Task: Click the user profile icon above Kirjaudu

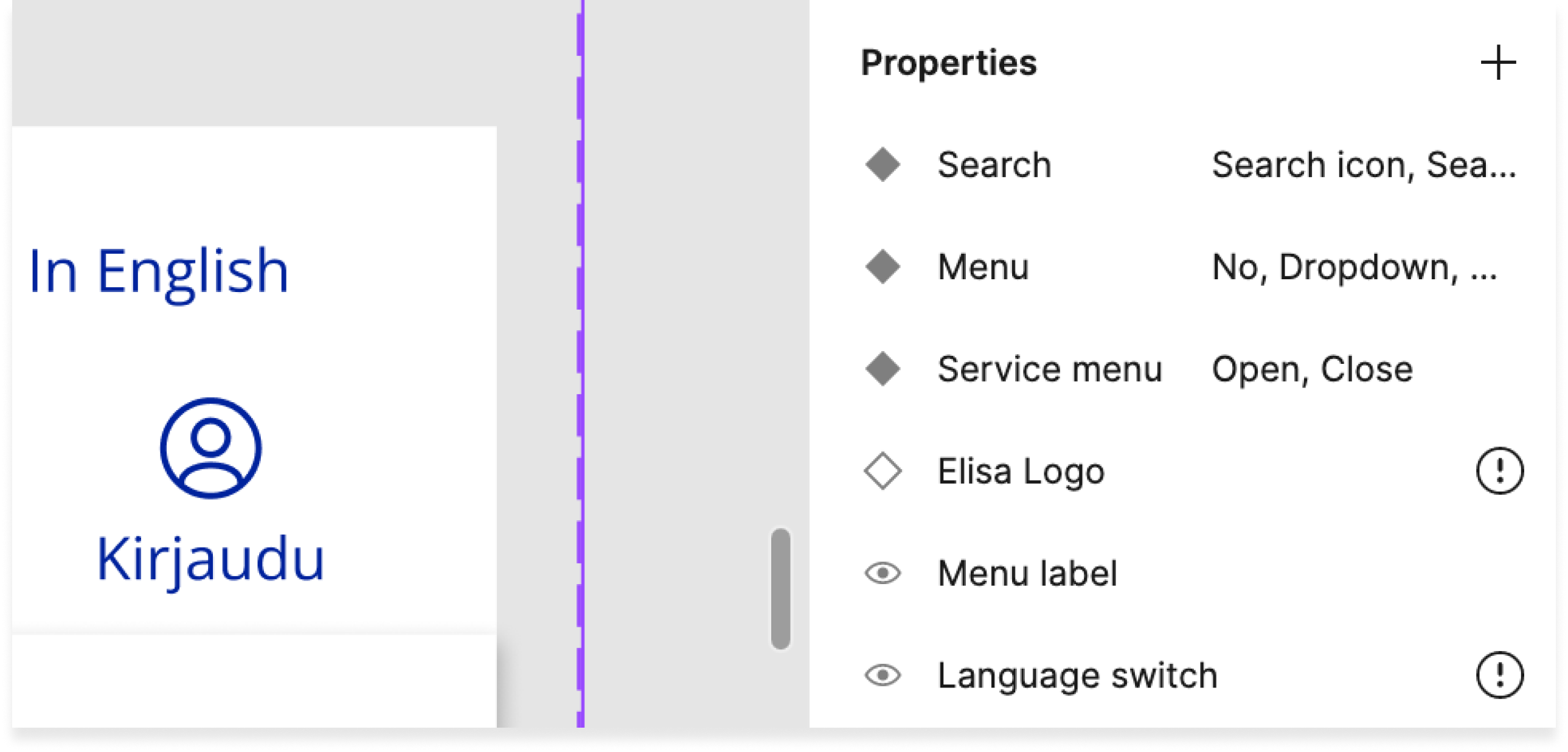Action: click(x=210, y=448)
